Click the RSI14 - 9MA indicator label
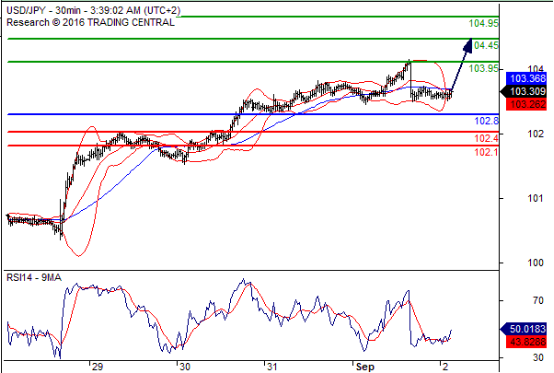 pyautogui.click(x=34, y=278)
